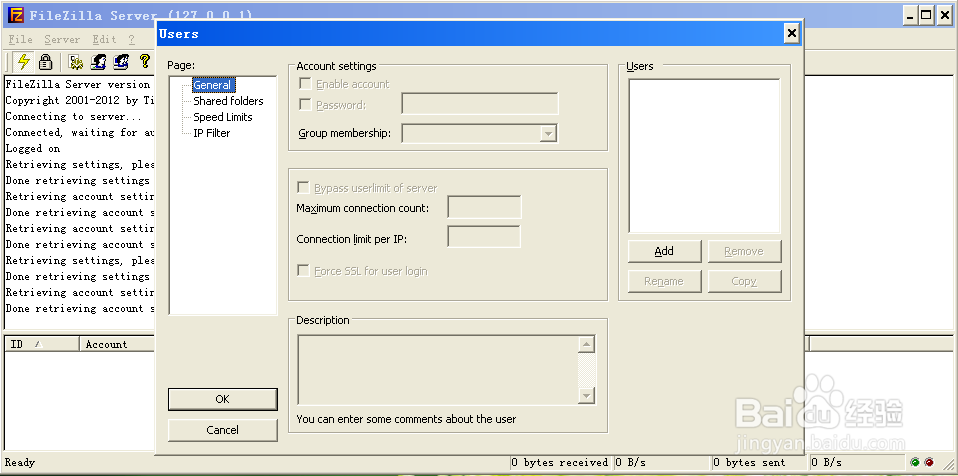The width and height of the screenshot is (958, 476).
Task: Minimize the FileZilla Server window
Action: pos(910,16)
